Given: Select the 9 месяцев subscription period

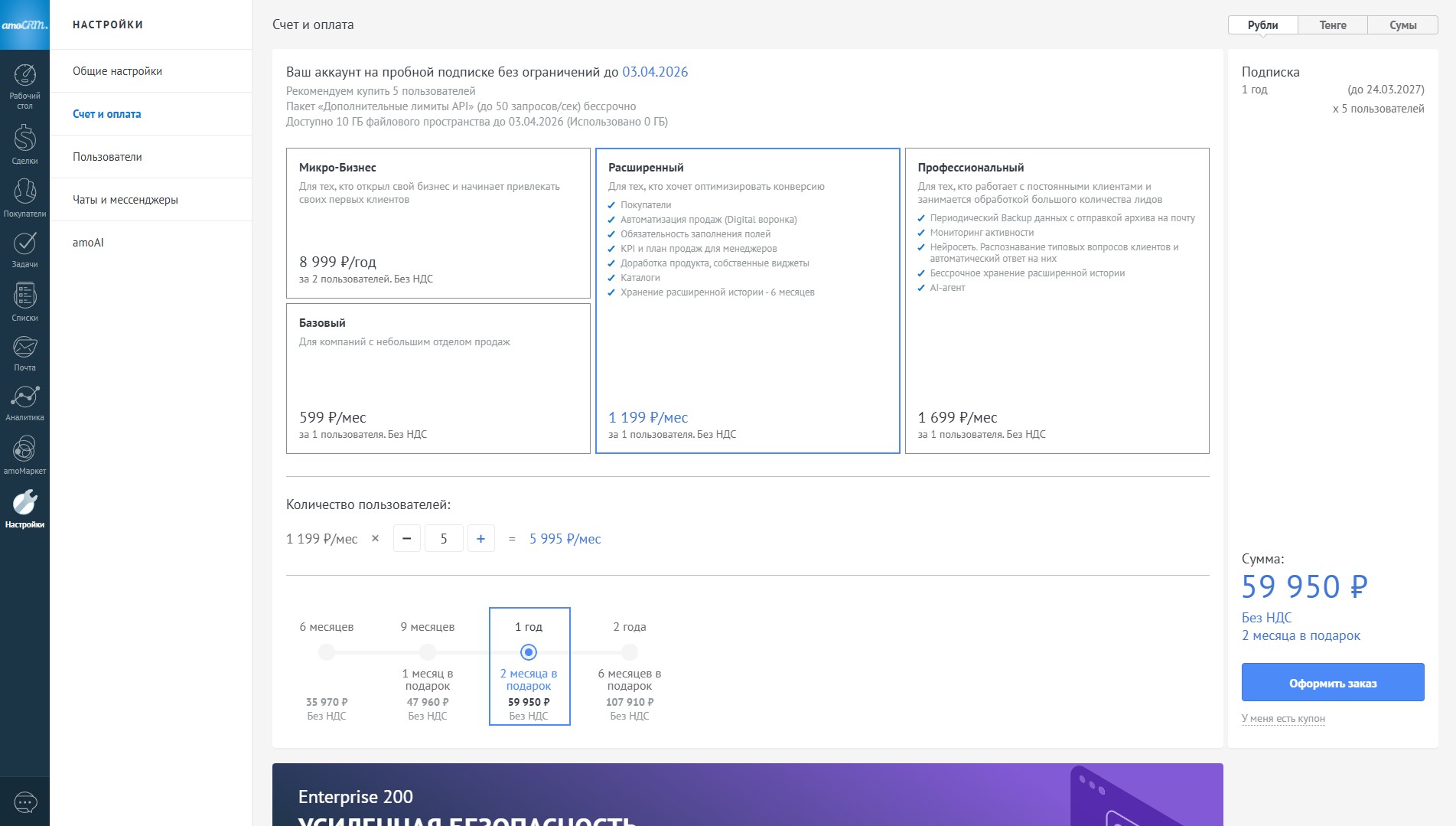Looking at the screenshot, I should pos(428,652).
